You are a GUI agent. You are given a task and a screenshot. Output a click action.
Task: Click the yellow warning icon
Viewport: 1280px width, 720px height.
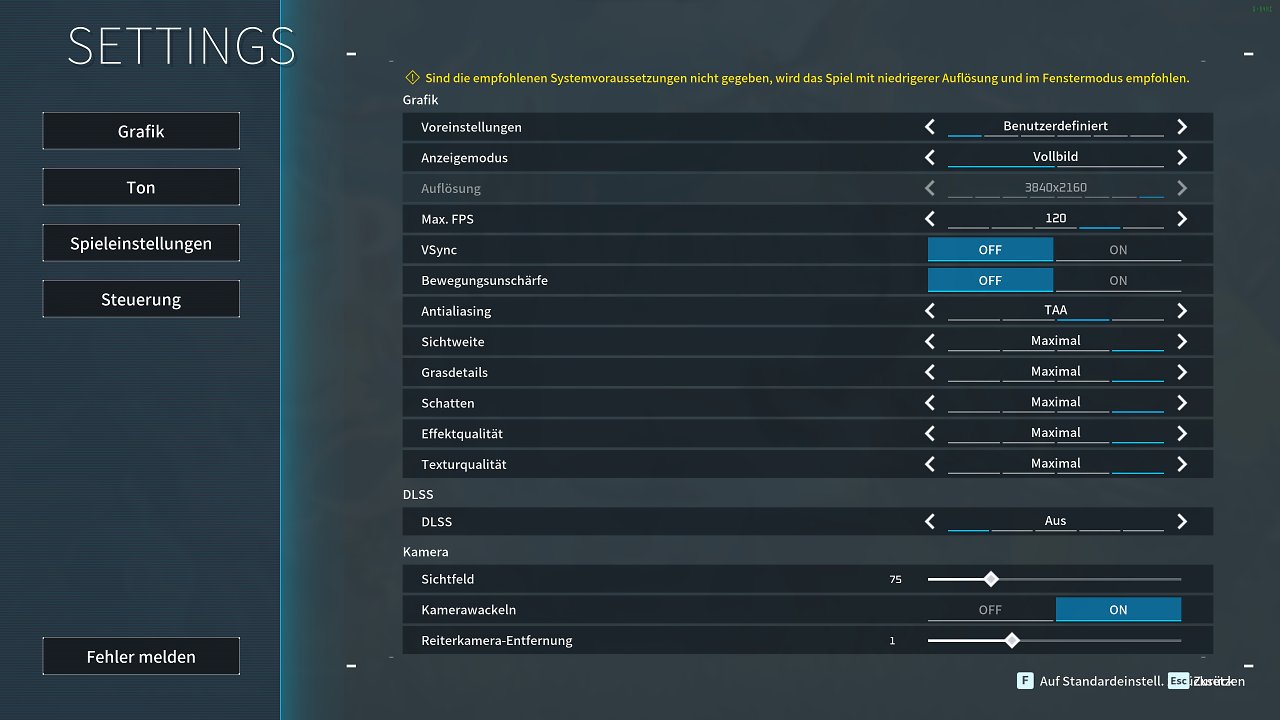coord(412,77)
